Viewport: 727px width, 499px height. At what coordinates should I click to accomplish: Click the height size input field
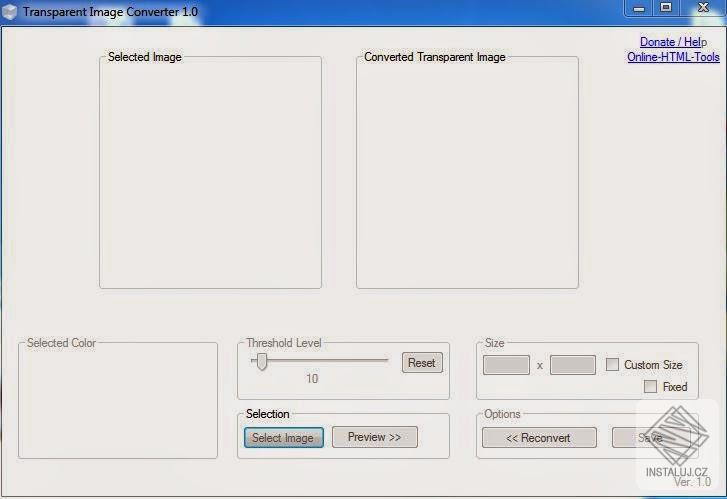pos(573,365)
